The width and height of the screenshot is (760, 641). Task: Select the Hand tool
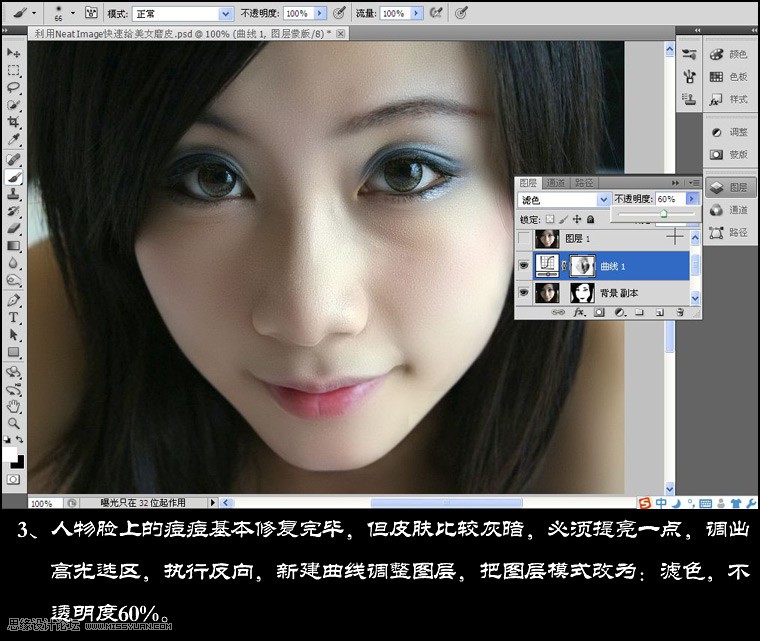pyautogui.click(x=13, y=406)
